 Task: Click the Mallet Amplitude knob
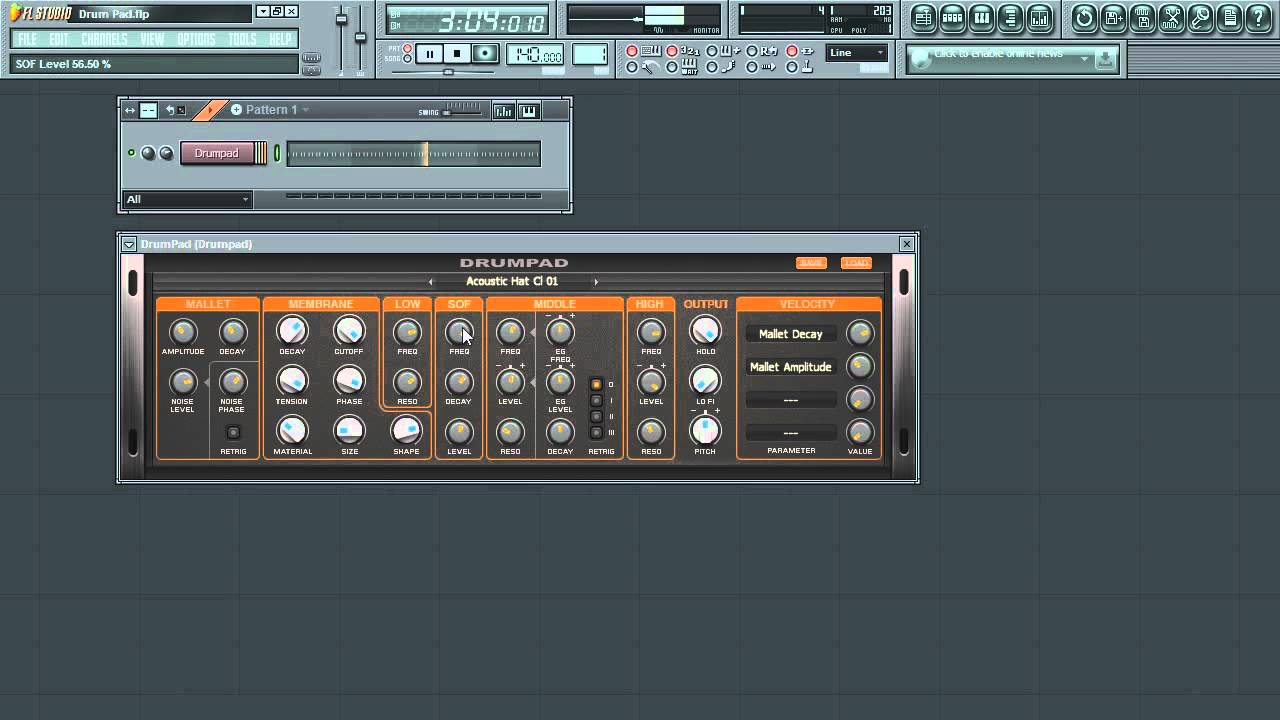182,332
